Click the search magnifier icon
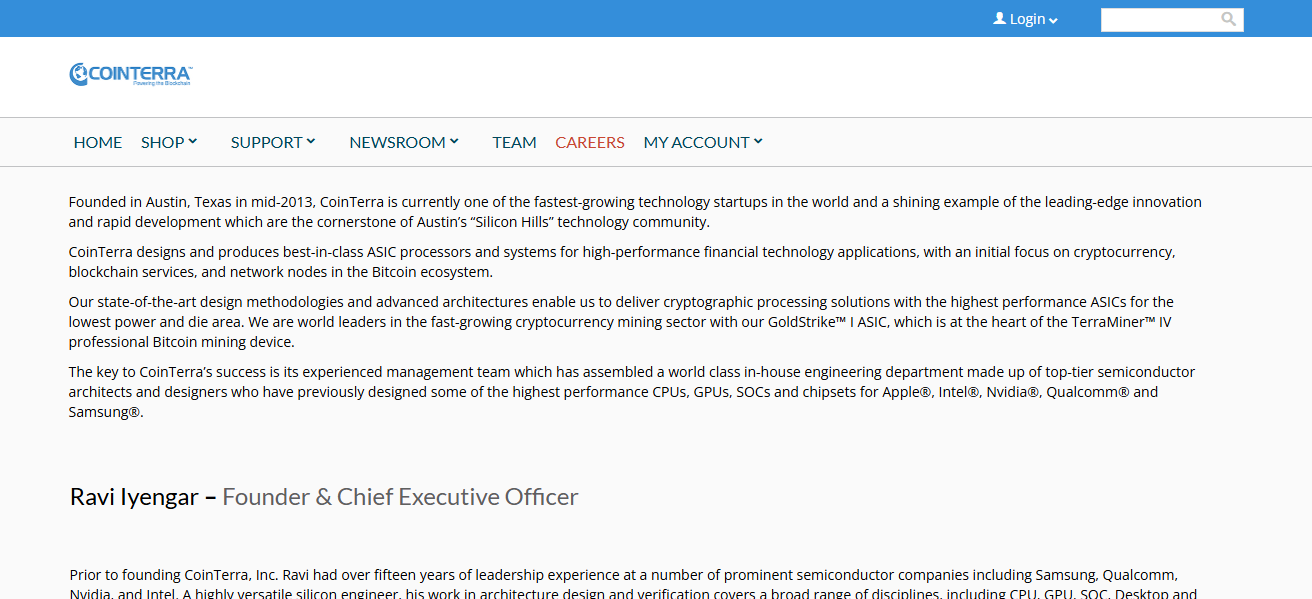 (x=1229, y=19)
